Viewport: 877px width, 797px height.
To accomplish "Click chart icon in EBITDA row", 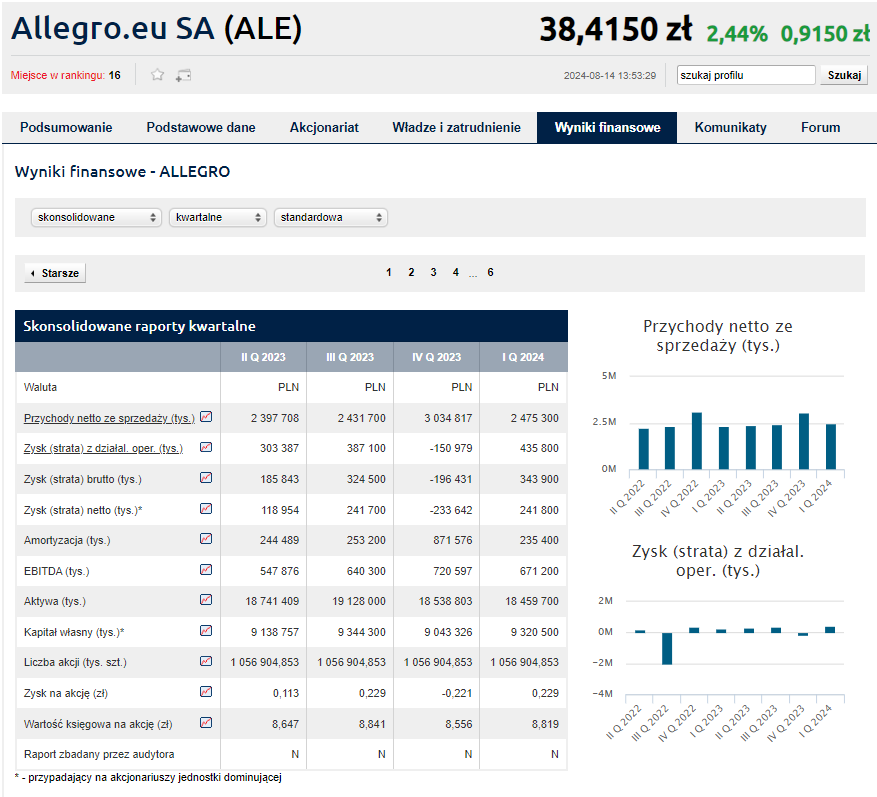I will [206, 569].
